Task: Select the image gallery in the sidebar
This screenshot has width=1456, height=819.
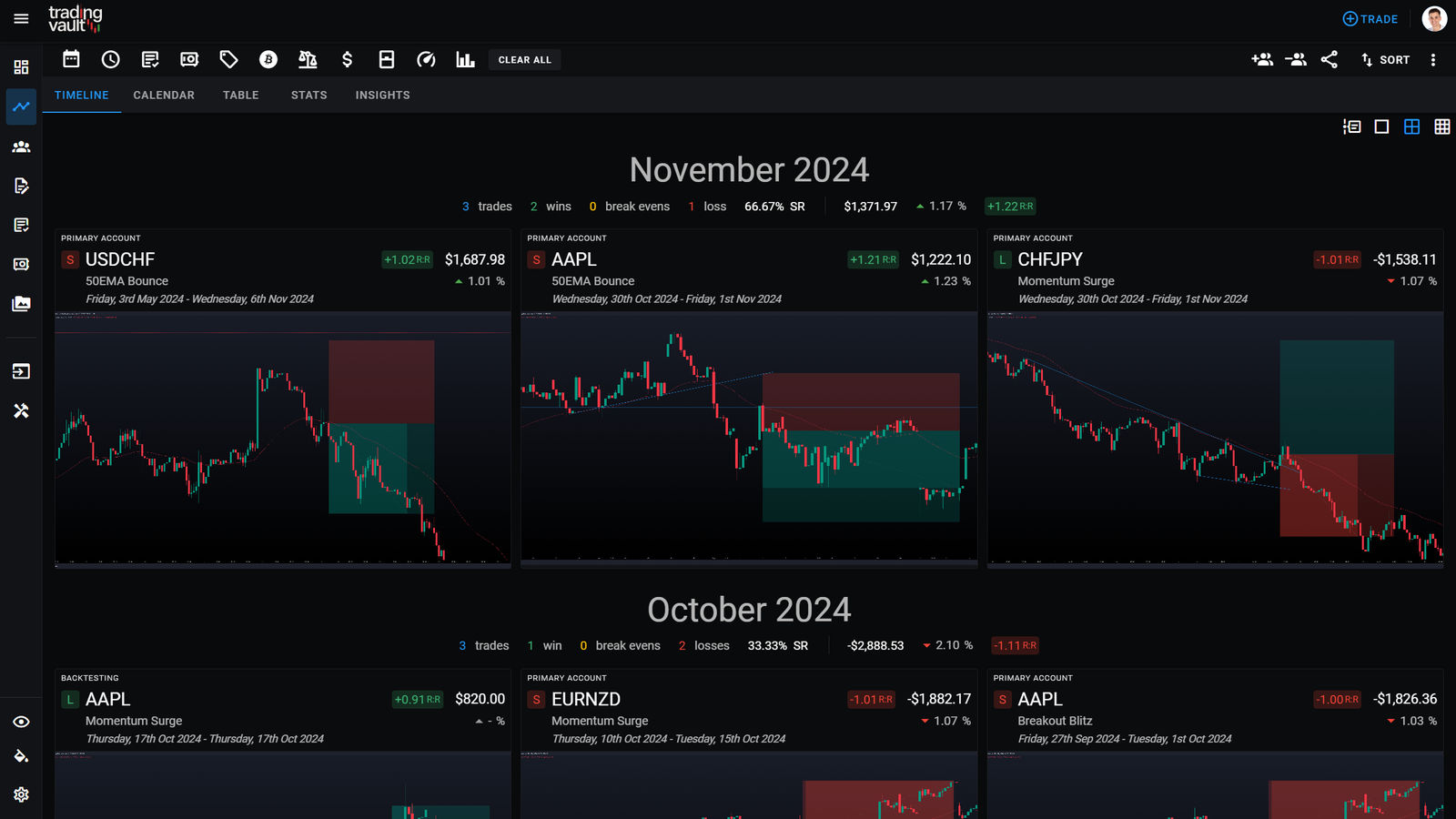Action: coord(21,304)
